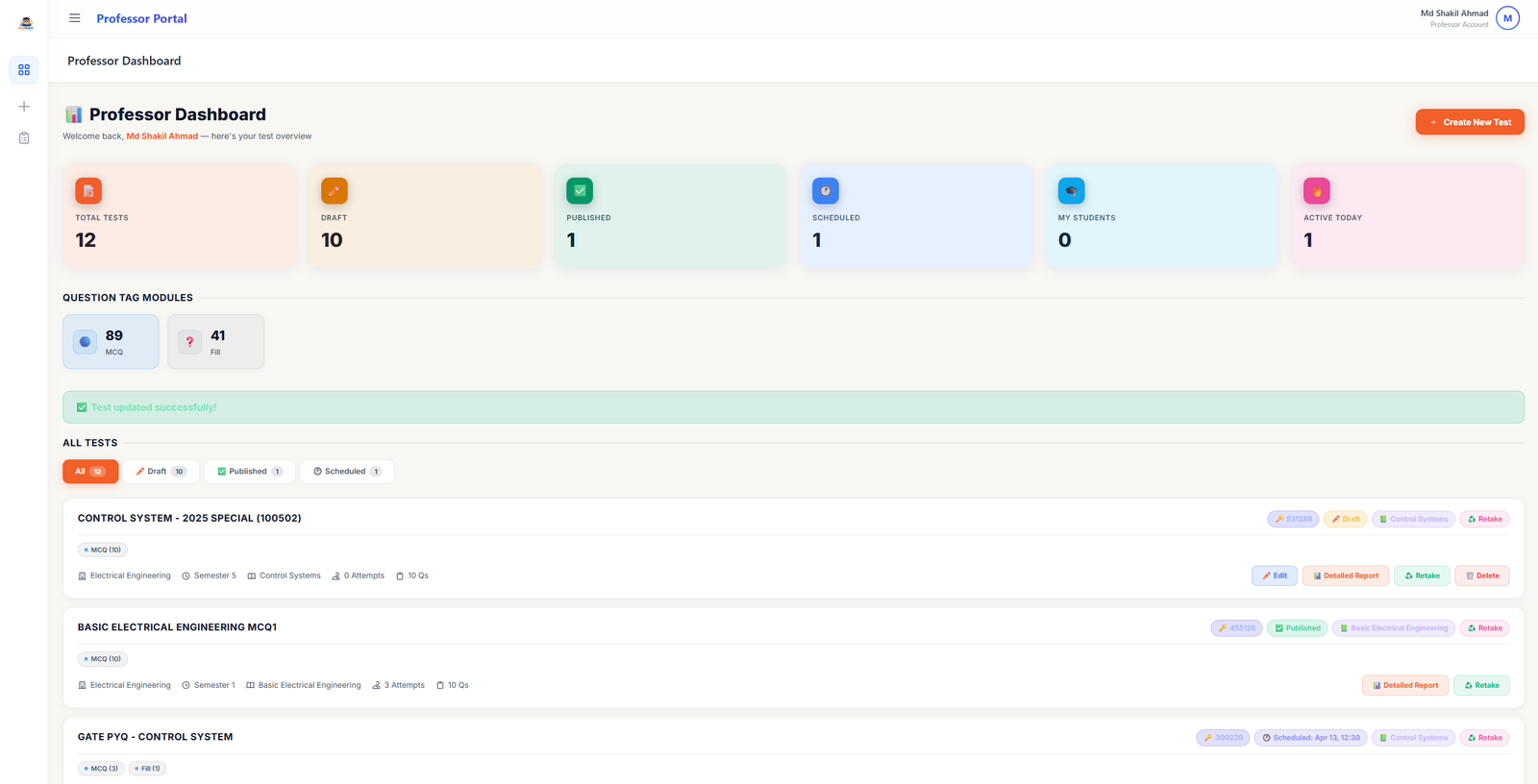Select the MCQ question tag module

[111, 341]
